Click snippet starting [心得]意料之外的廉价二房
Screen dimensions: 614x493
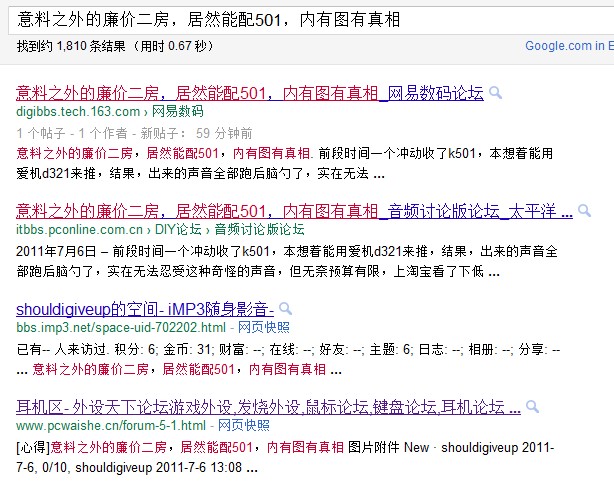285,457
